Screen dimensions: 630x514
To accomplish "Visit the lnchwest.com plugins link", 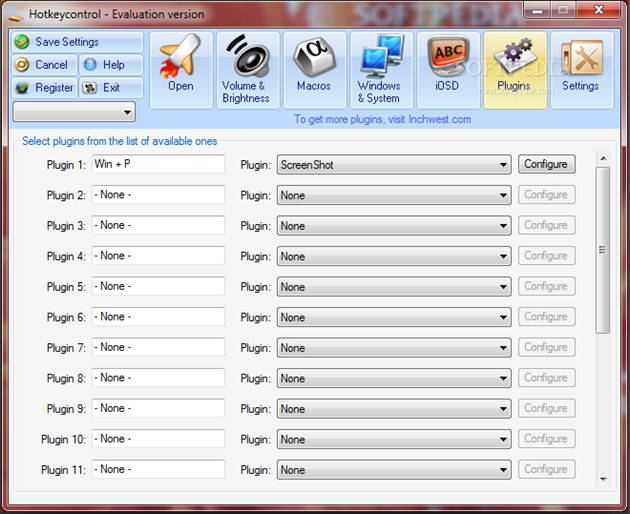I will pos(382,119).
